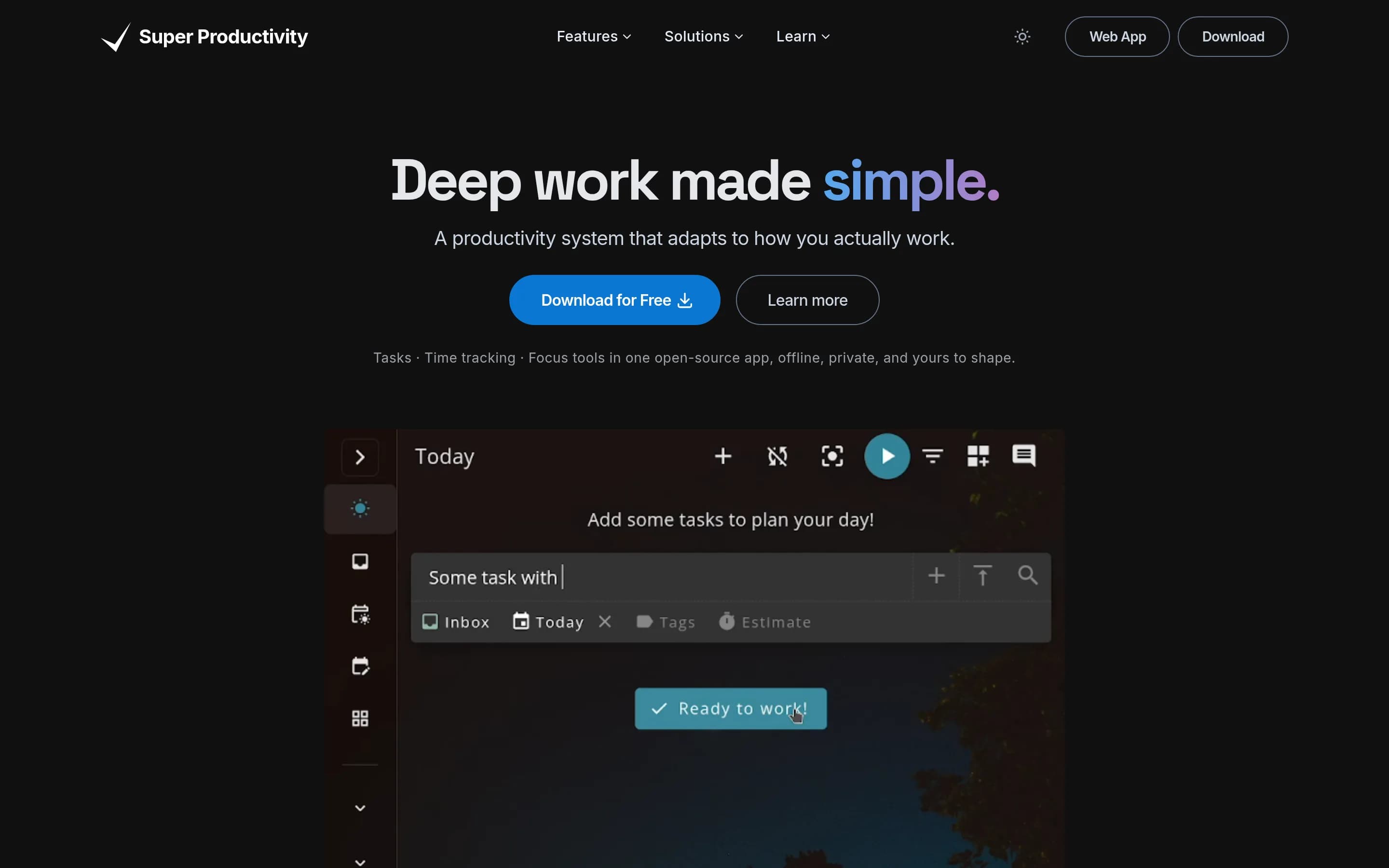The height and width of the screenshot is (868, 1389).
Task: Open the Super Productivity home link text
Action: coord(223,37)
